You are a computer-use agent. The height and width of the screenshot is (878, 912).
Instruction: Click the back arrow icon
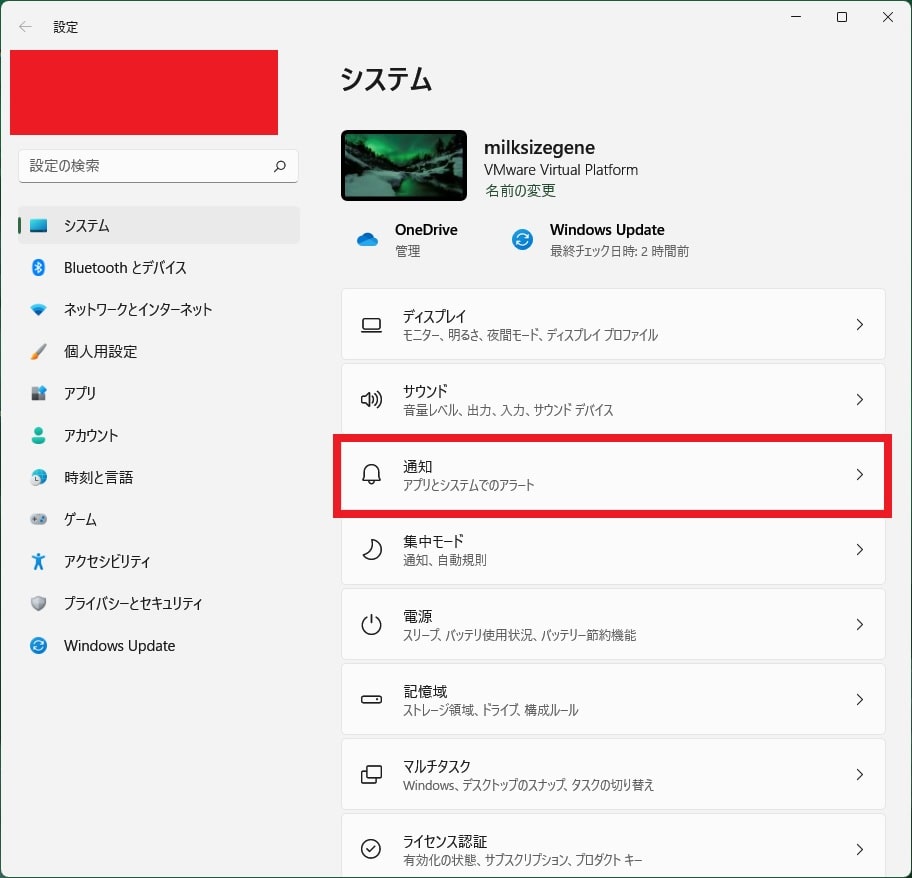pyautogui.click(x=25, y=26)
